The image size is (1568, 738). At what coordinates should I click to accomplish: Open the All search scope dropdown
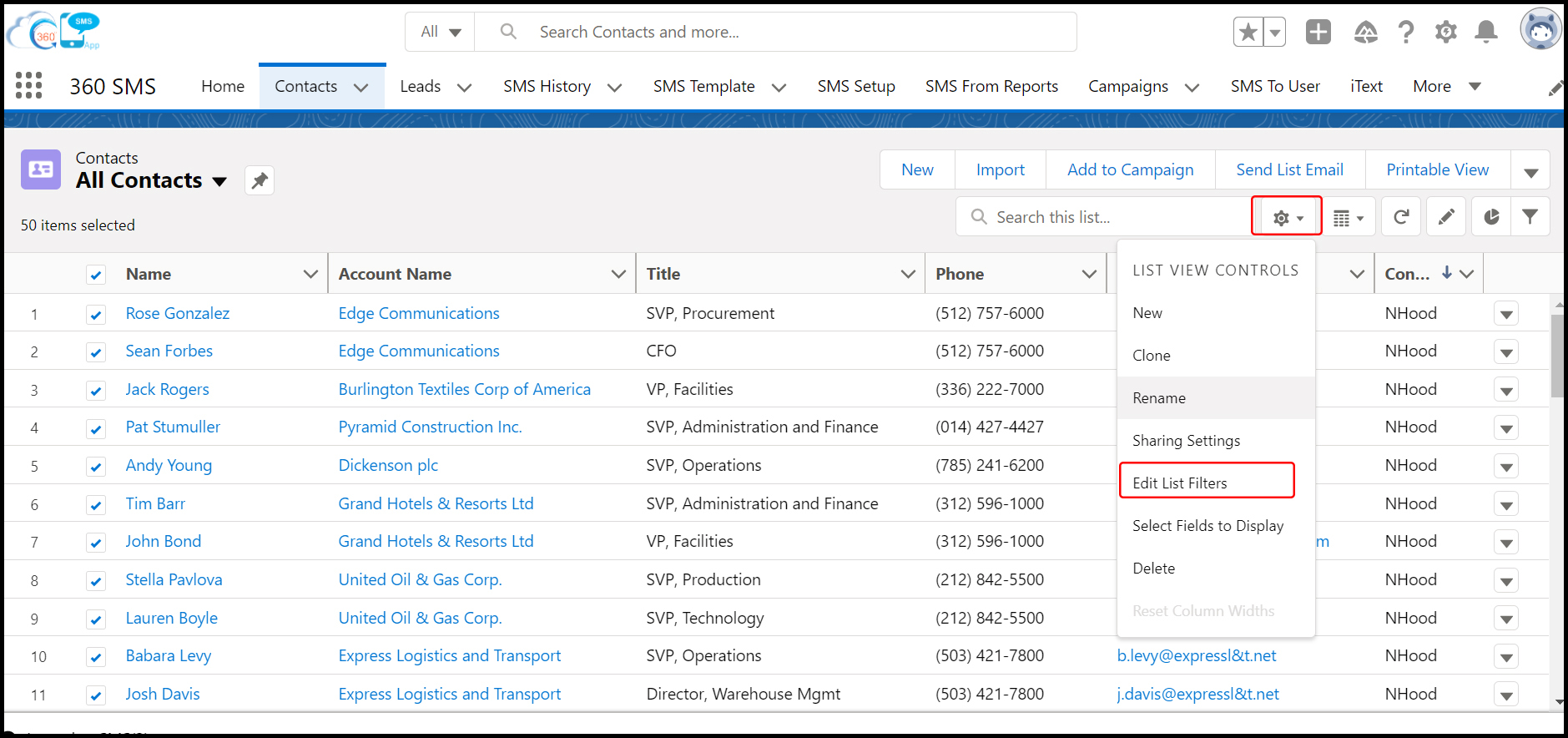click(x=440, y=32)
